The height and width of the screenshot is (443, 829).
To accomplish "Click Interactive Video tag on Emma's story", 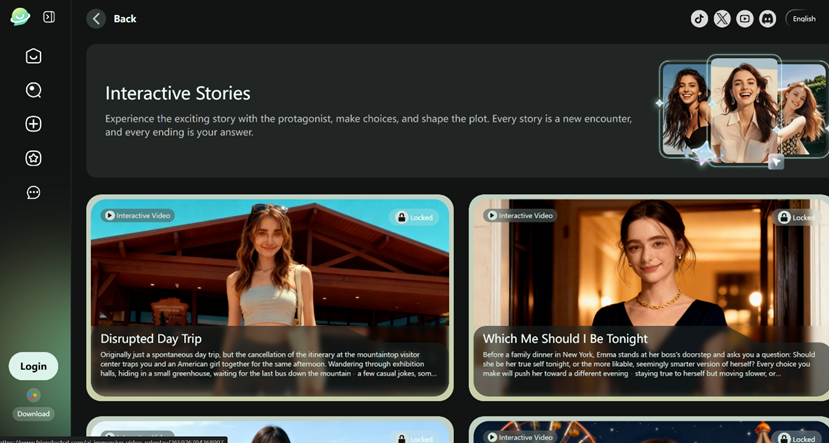I will pyautogui.click(x=520, y=216).
